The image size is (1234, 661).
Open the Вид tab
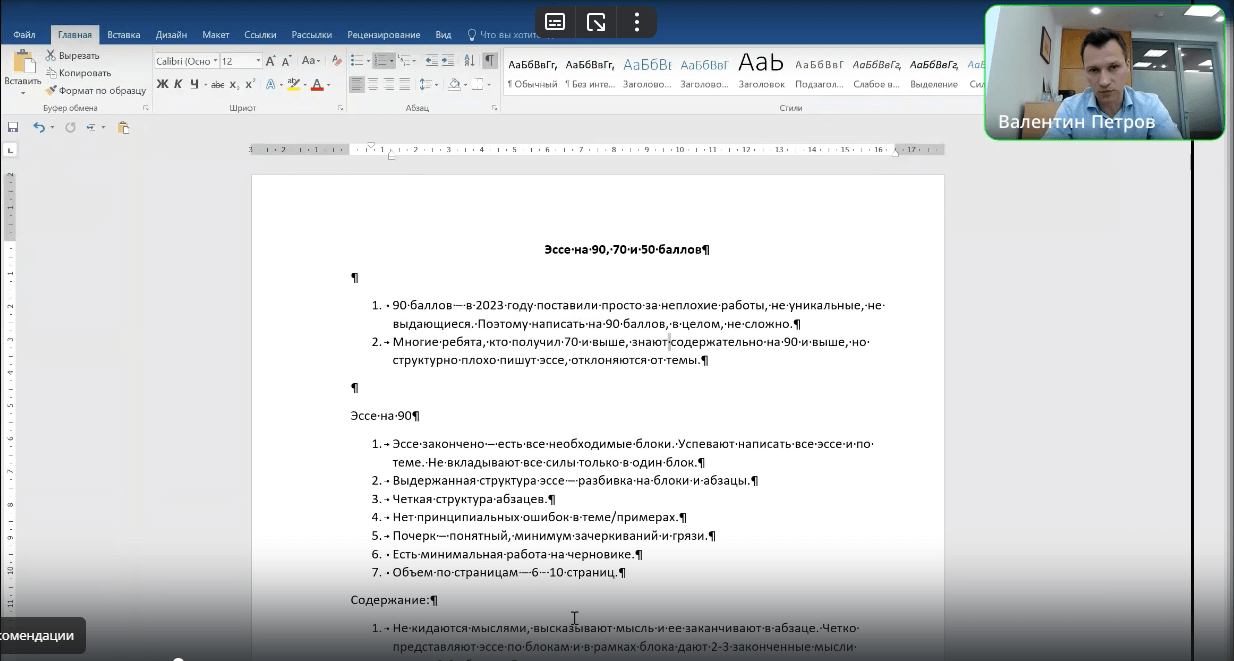(x=444, y=34)
